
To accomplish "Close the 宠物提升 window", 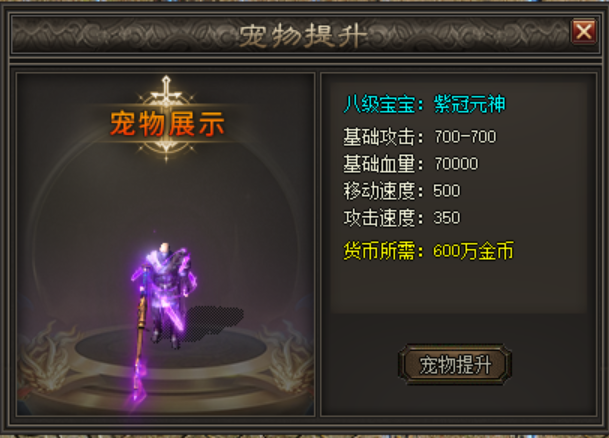I will (x=583, y=31).
